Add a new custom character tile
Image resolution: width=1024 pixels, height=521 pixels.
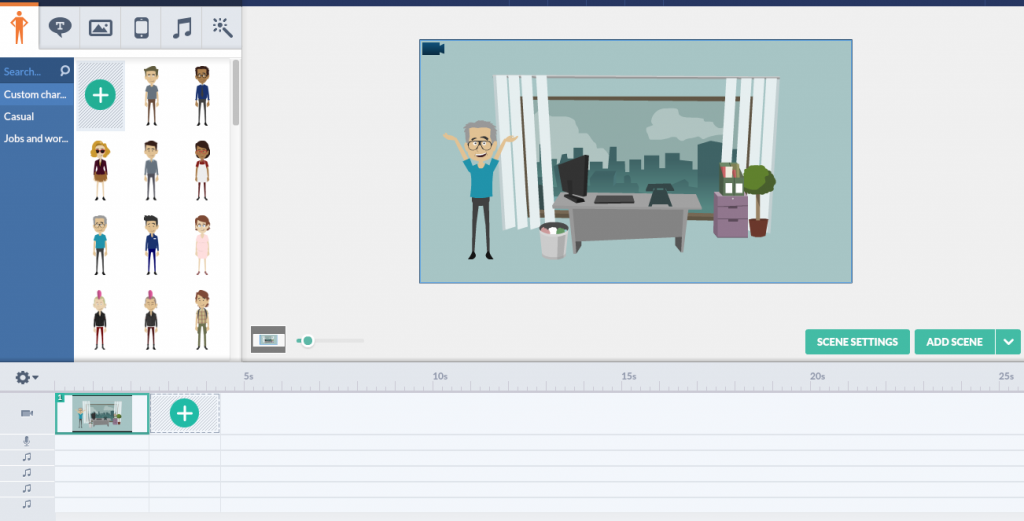[101, 95]
